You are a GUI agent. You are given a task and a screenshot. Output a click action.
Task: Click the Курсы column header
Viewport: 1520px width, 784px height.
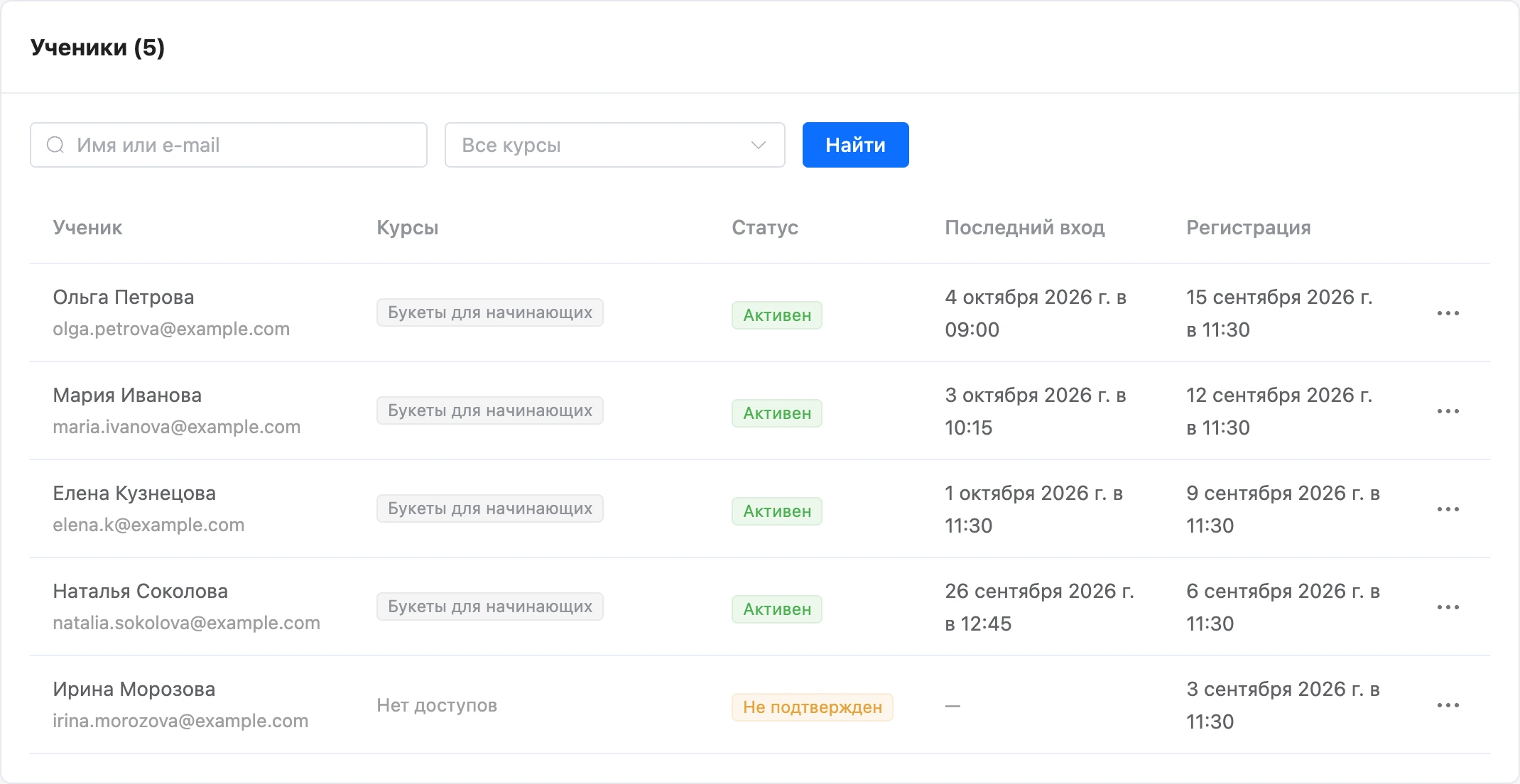[x=408, y=228]
